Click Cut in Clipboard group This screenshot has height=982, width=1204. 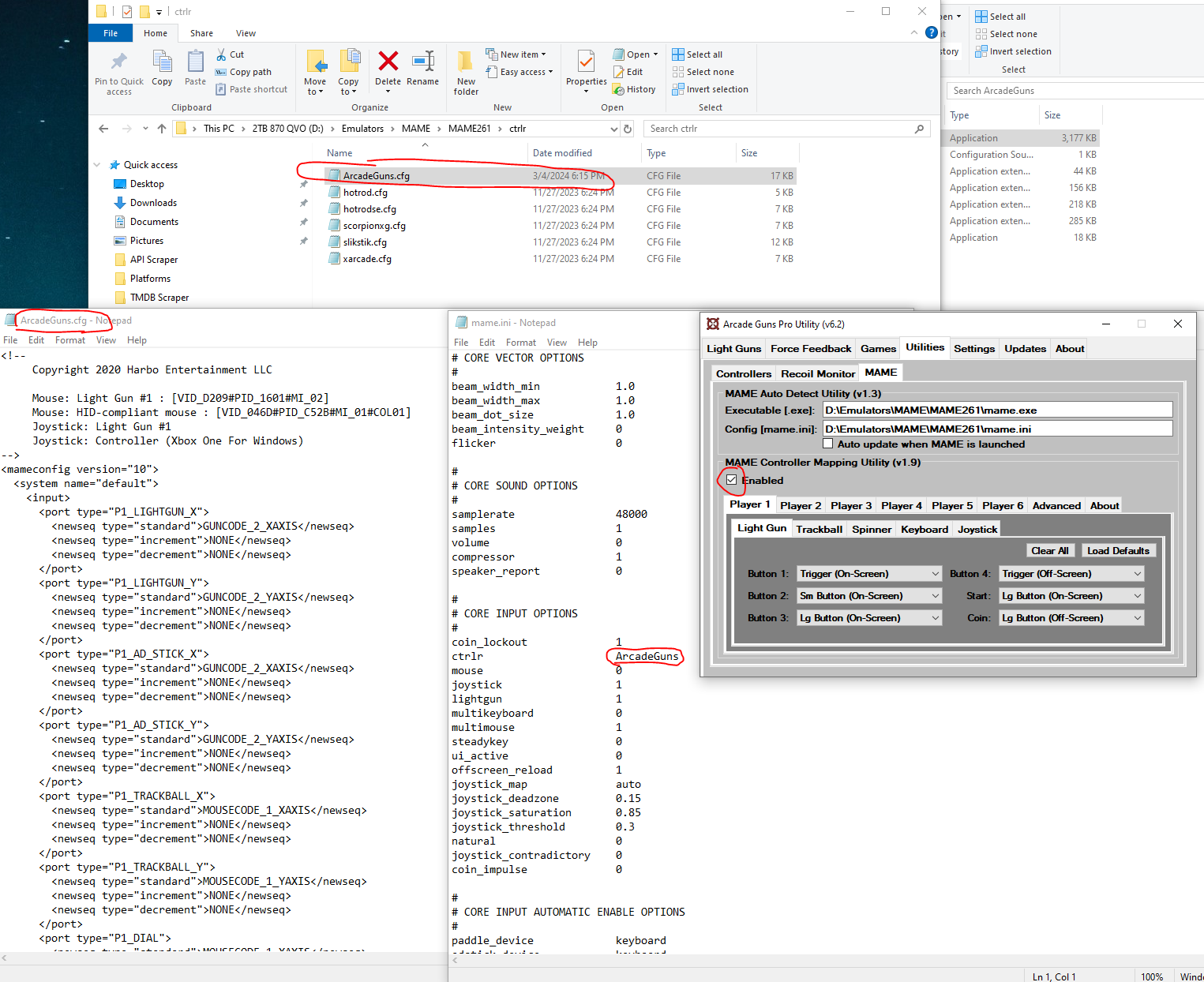[230, 54]
